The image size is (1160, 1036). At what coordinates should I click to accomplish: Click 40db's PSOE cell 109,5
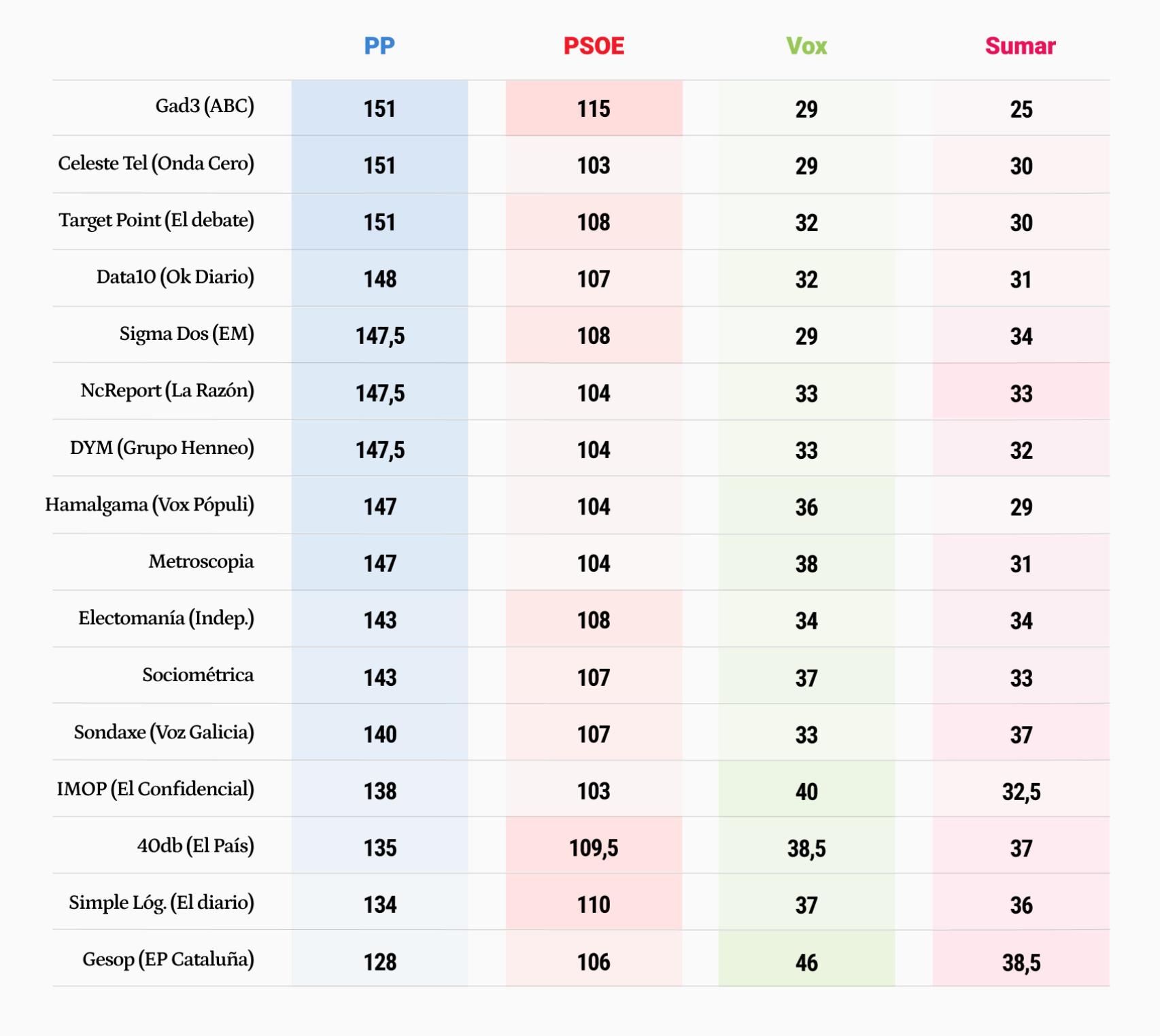pos(594,848)
